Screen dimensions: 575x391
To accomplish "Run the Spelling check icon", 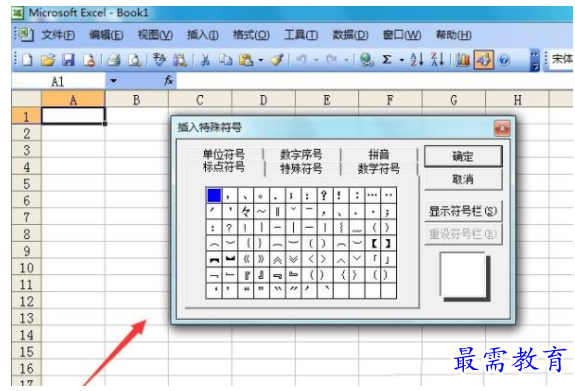I will click(159, 60).
